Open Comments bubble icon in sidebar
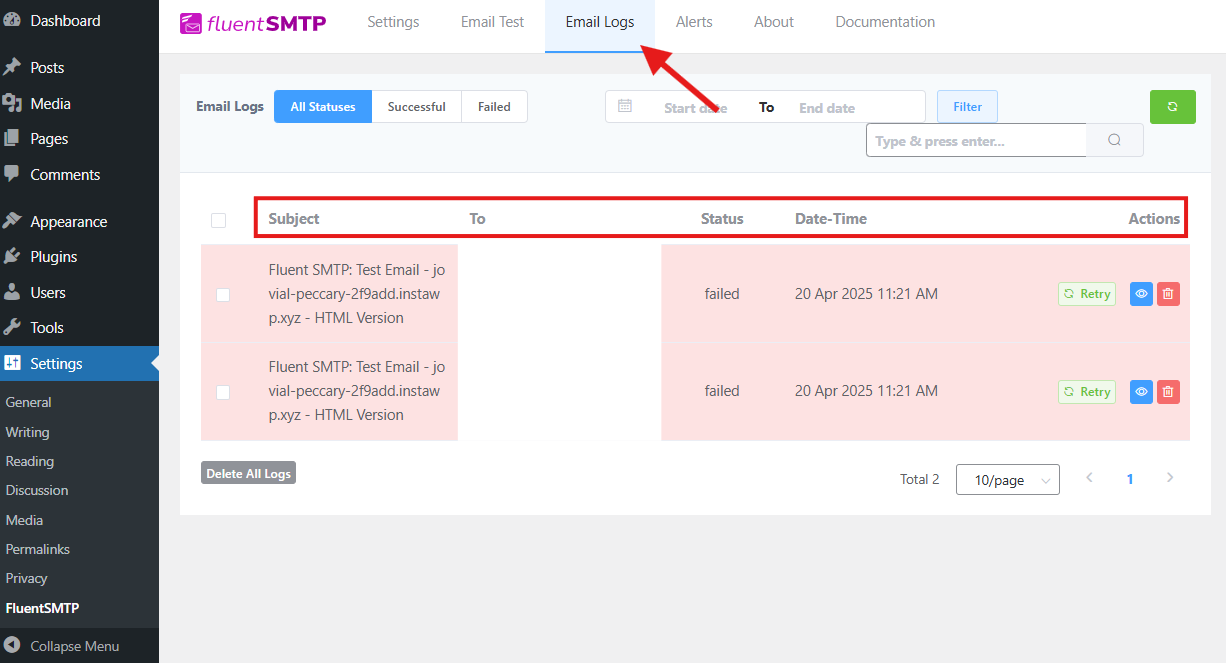The height and width of the screenshot is (663, 1226). click(12, 174)
